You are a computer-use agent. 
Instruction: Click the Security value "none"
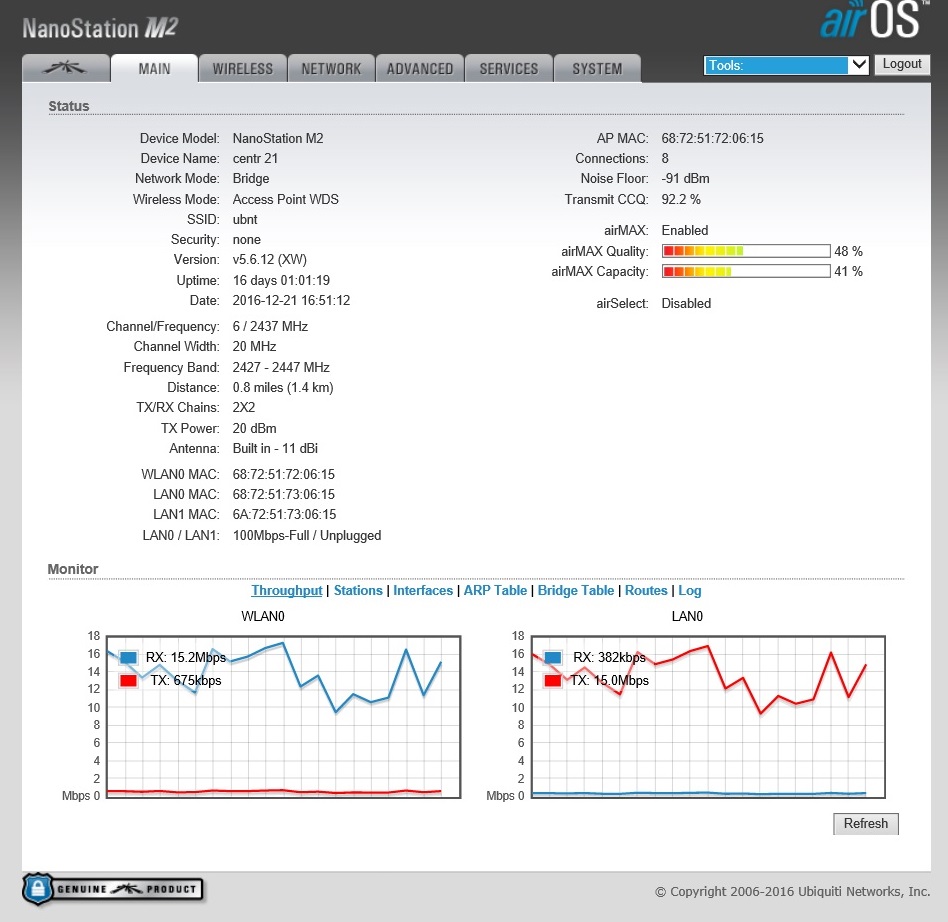click(247, 239)
